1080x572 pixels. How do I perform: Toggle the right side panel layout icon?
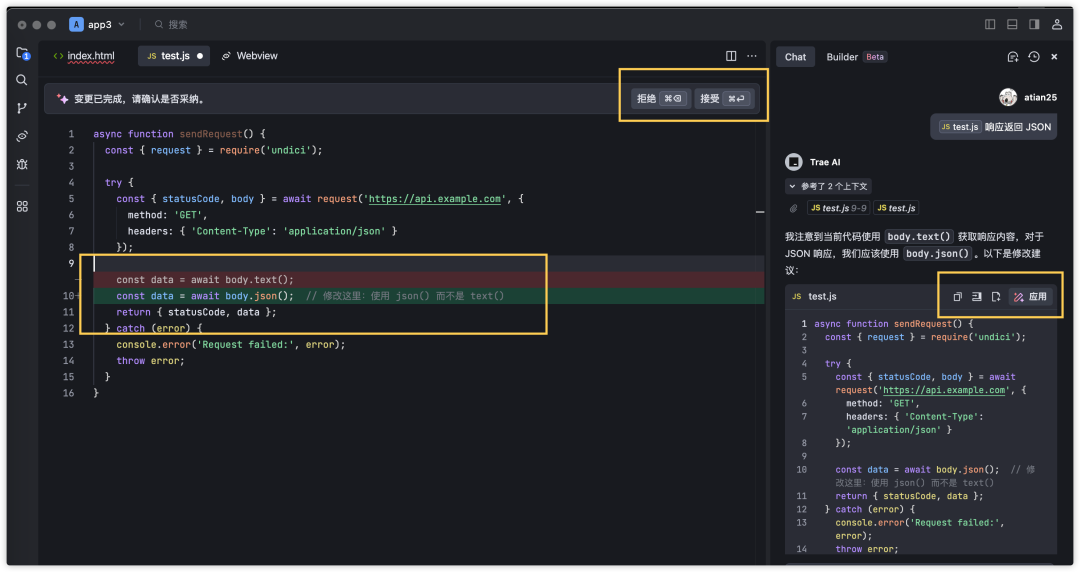(x=1034, y=24)
